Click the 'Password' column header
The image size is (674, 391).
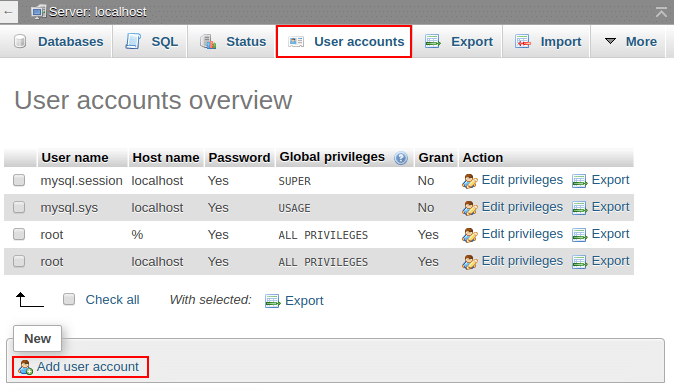(239, 158)
